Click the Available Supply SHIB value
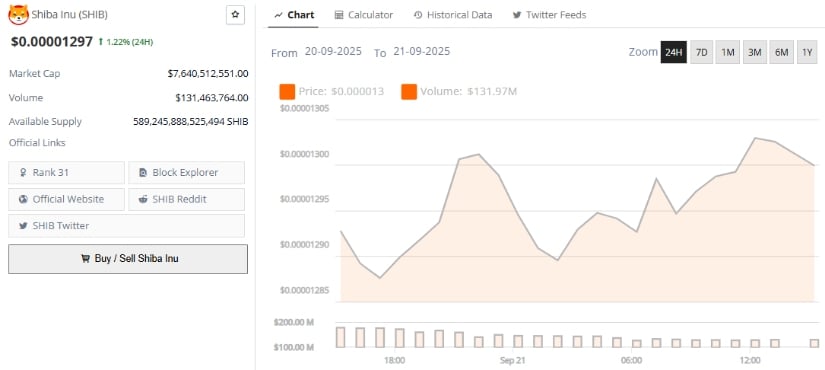Image resolution: width=825 pixels, height=370 pixels. pyautogui.click(x=190, y=122)
